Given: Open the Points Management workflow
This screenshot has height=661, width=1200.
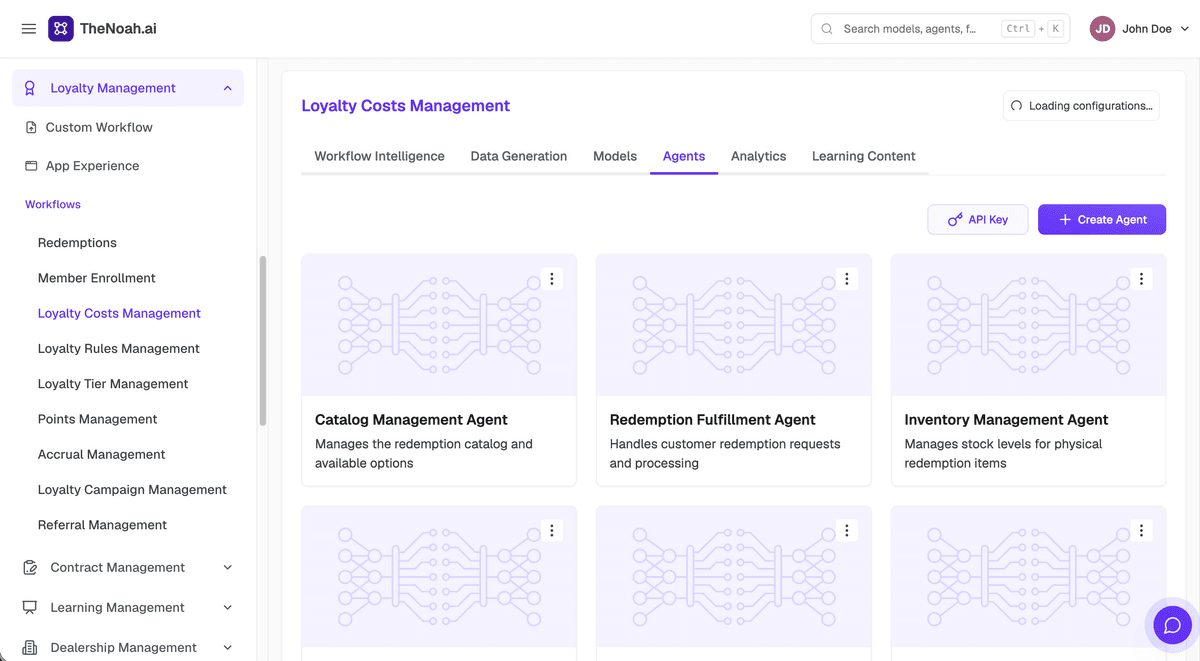Looking at the screenshot, I should point(98,419).
